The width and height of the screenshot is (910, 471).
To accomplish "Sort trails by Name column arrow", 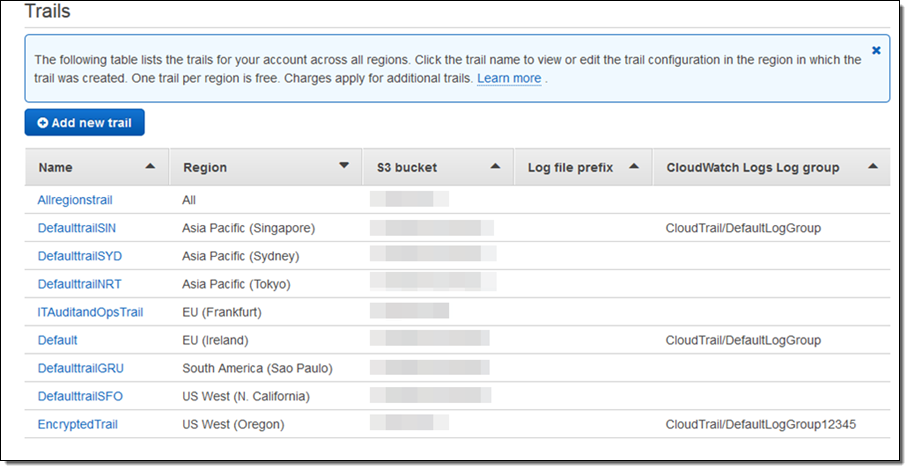I will point(150,167).
